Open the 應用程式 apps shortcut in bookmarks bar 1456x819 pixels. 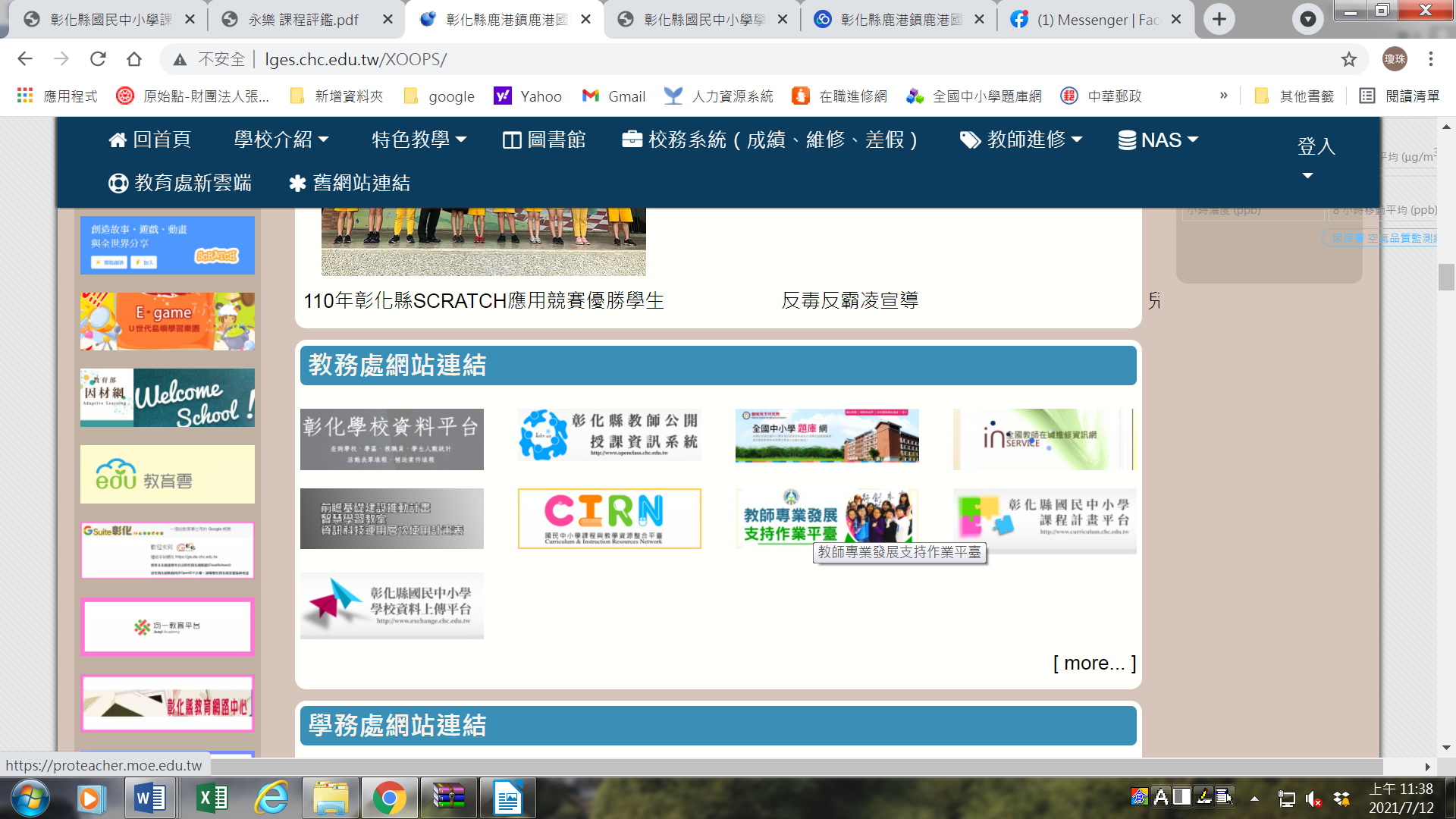[58, 96]
